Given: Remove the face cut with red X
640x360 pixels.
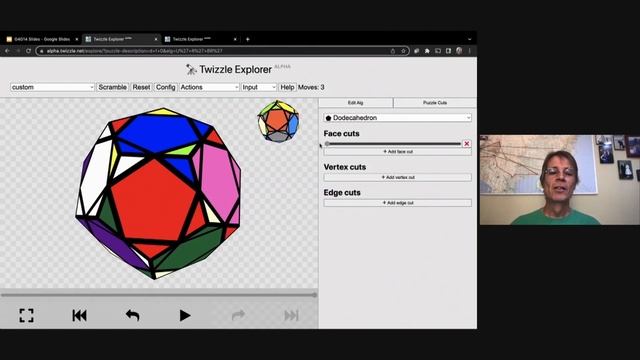Looking at the screenshot, I should click(x=467, y=144).
